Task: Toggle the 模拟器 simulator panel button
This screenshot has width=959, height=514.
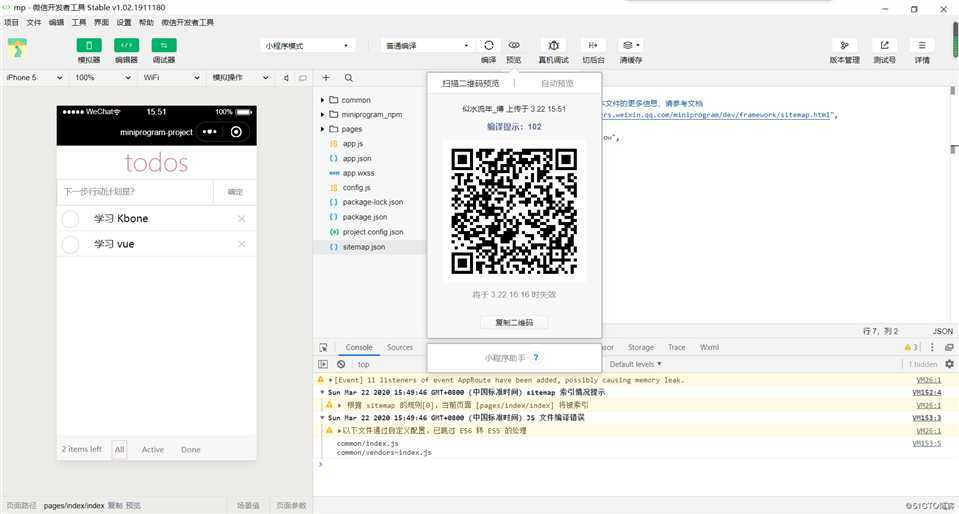Action: coord(89,45)
